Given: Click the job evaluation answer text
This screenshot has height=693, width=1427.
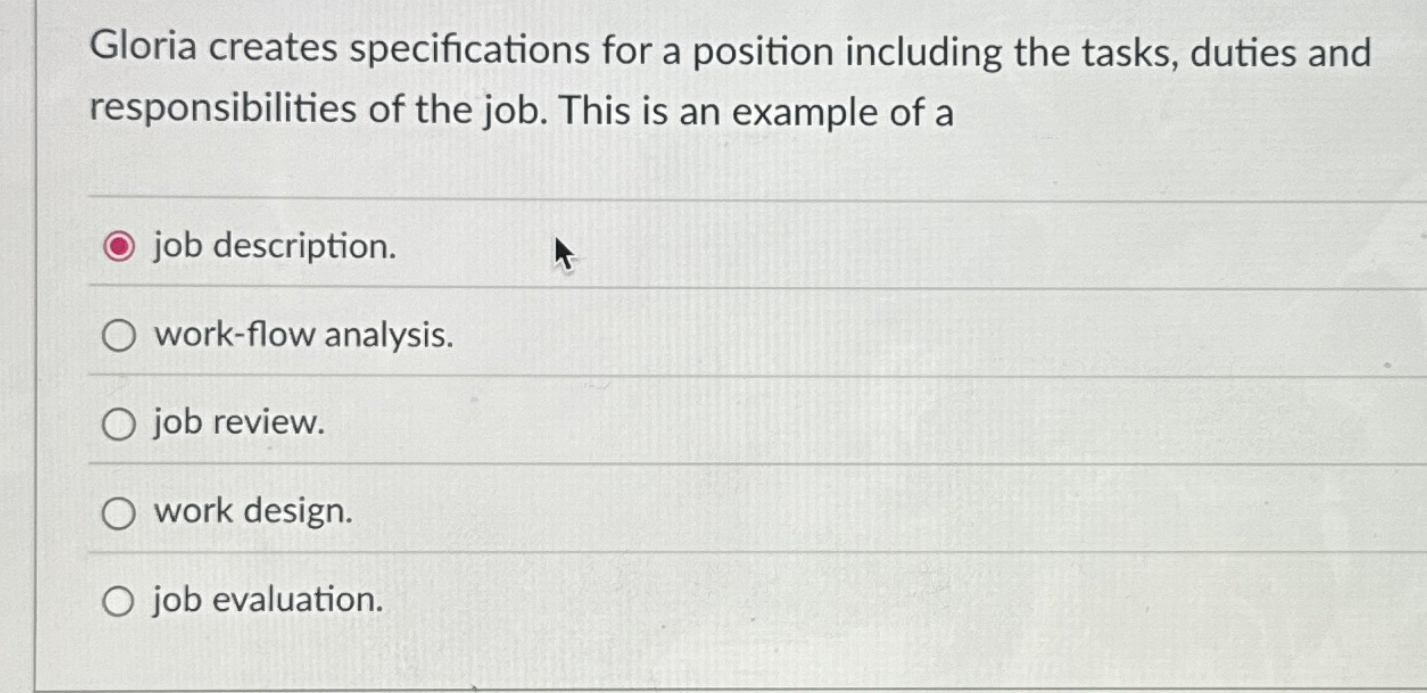Looking at the screenshot, I should point(265,601).
